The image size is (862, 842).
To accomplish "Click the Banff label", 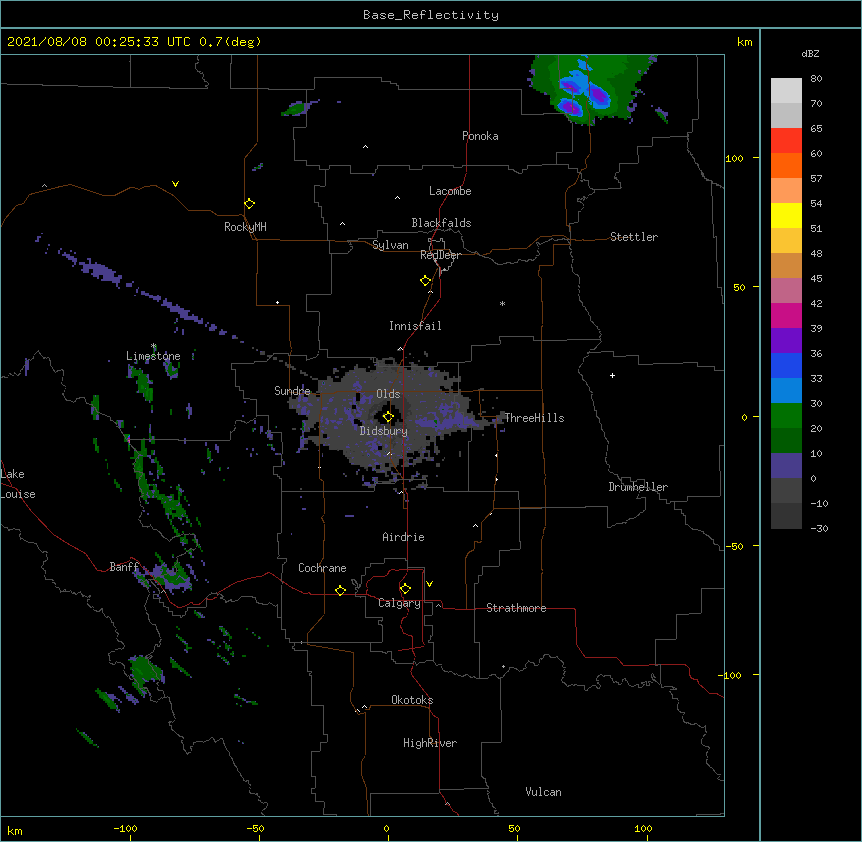I will click(x=124, y=567).
